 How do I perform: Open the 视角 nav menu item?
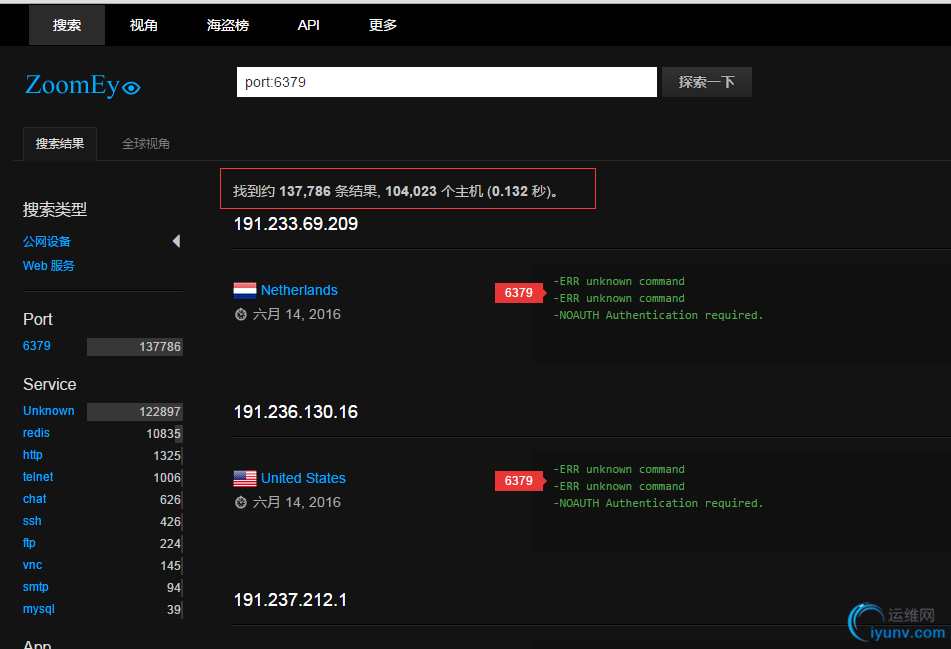tap(143, 25)
